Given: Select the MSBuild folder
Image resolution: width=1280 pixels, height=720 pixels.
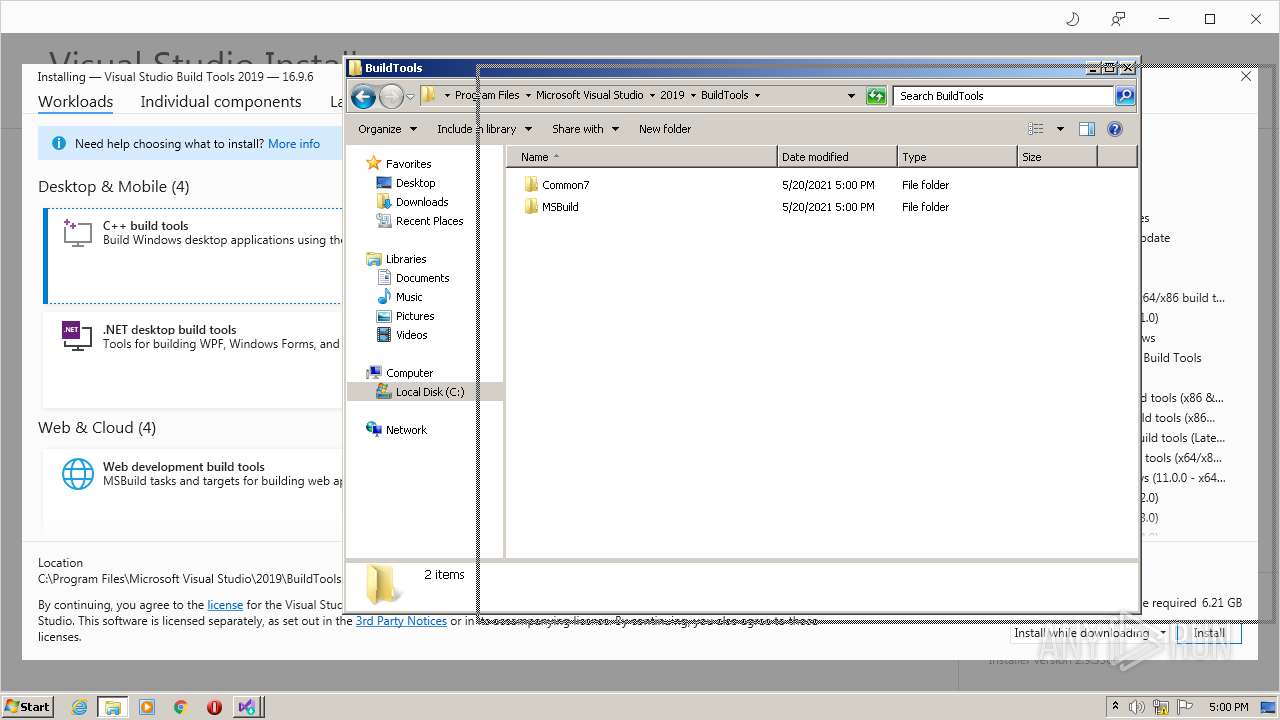Looking at the screenshot, I should 551,207.
